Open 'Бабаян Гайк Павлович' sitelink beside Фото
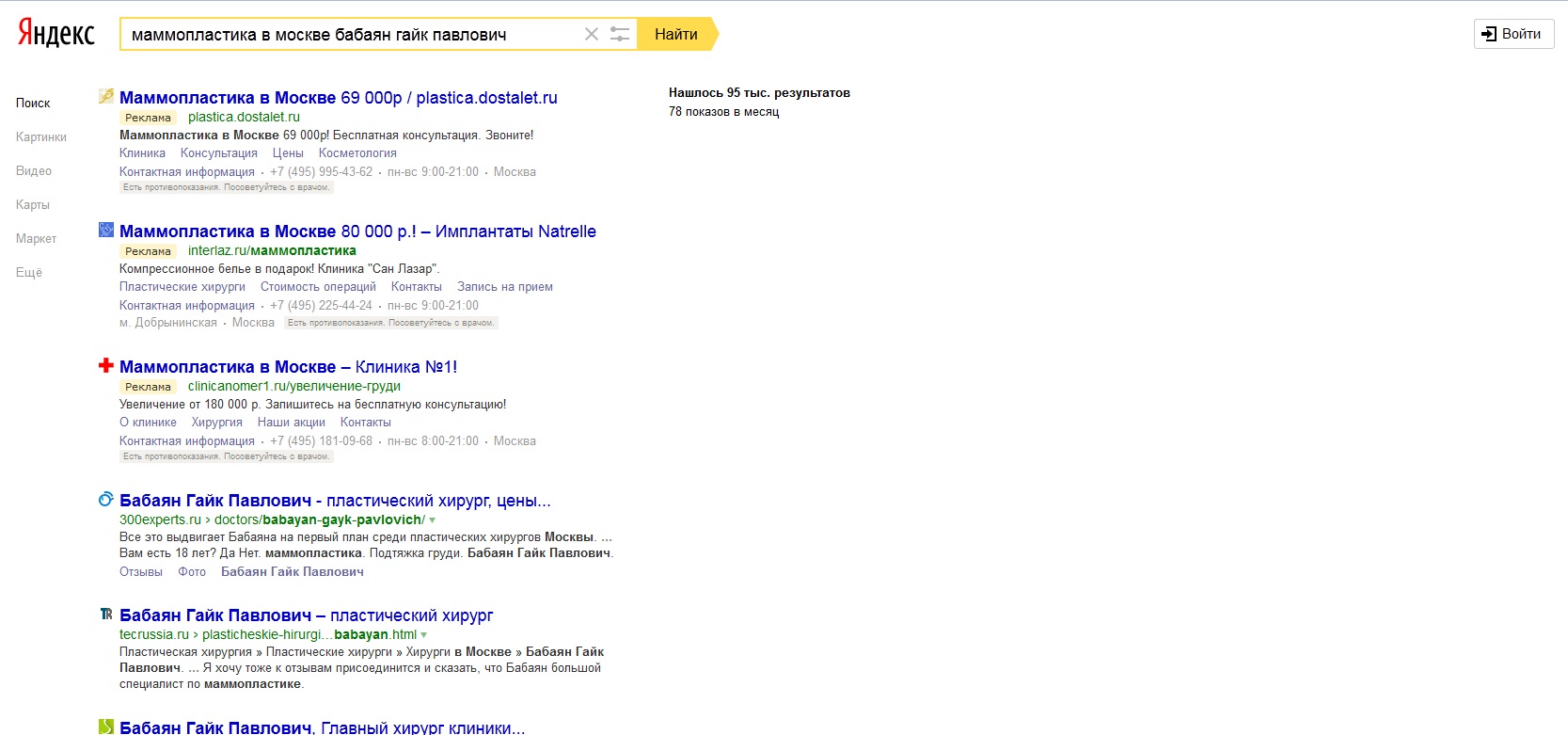The width and height of the screenshot is (1568, 735). pos(293,572)
